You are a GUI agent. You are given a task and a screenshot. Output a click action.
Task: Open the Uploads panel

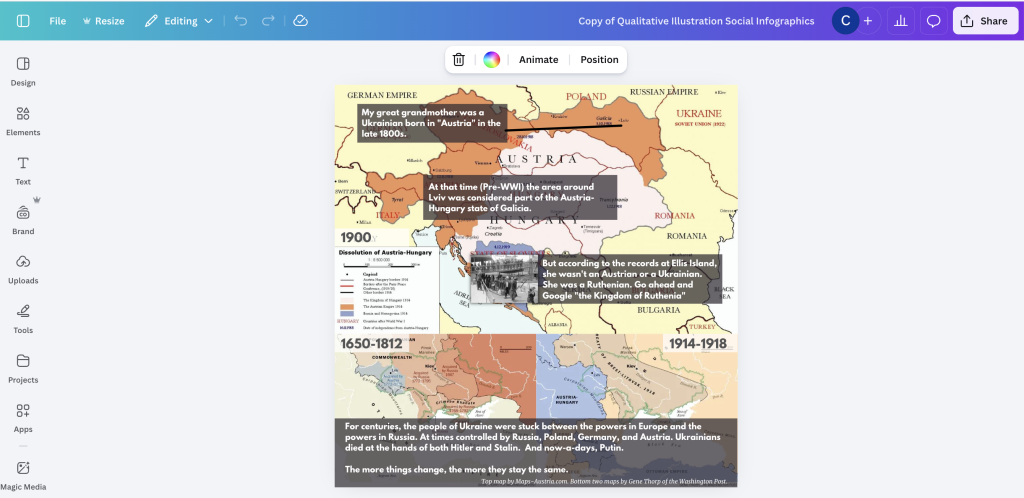coord(23,270)
